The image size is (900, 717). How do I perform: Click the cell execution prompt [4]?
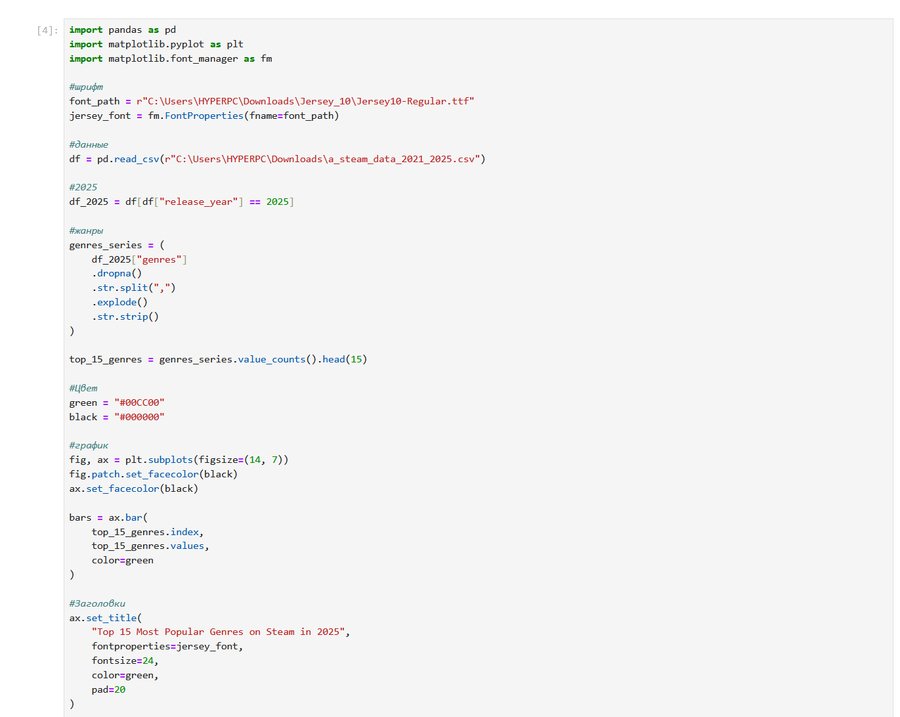[x=47, y=30]
